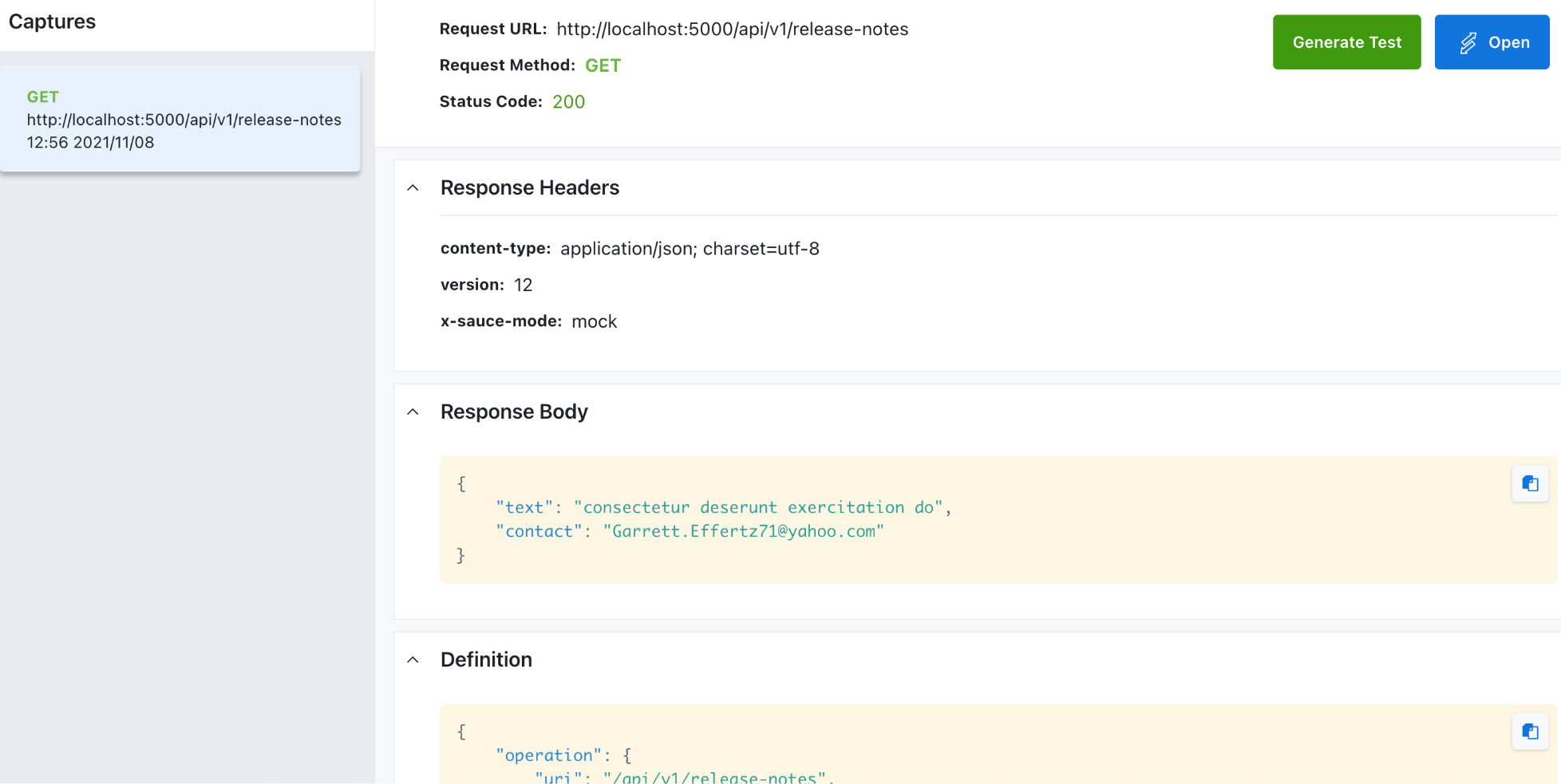
Task: Click the x-sauce-mode header value
Action: coord(594,321)
